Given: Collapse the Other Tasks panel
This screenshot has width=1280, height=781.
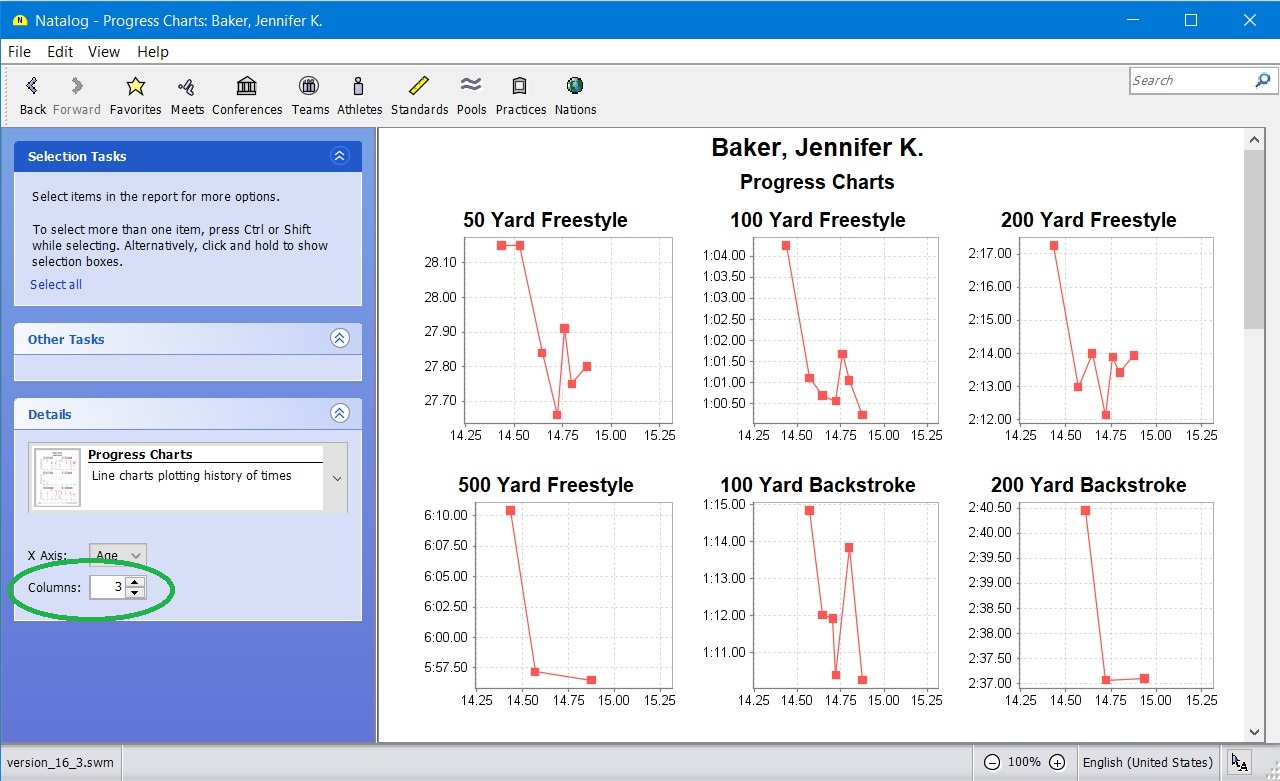Looking at the screenshot, I should pos(339,339).
